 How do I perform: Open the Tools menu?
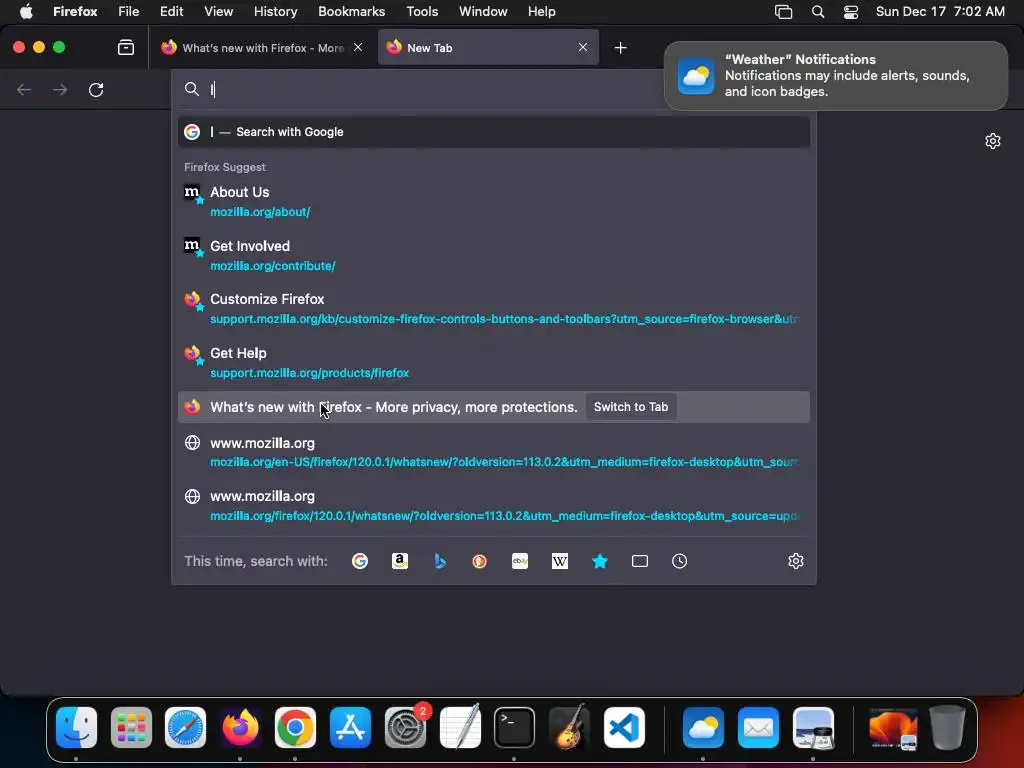[x=422, y=12]
